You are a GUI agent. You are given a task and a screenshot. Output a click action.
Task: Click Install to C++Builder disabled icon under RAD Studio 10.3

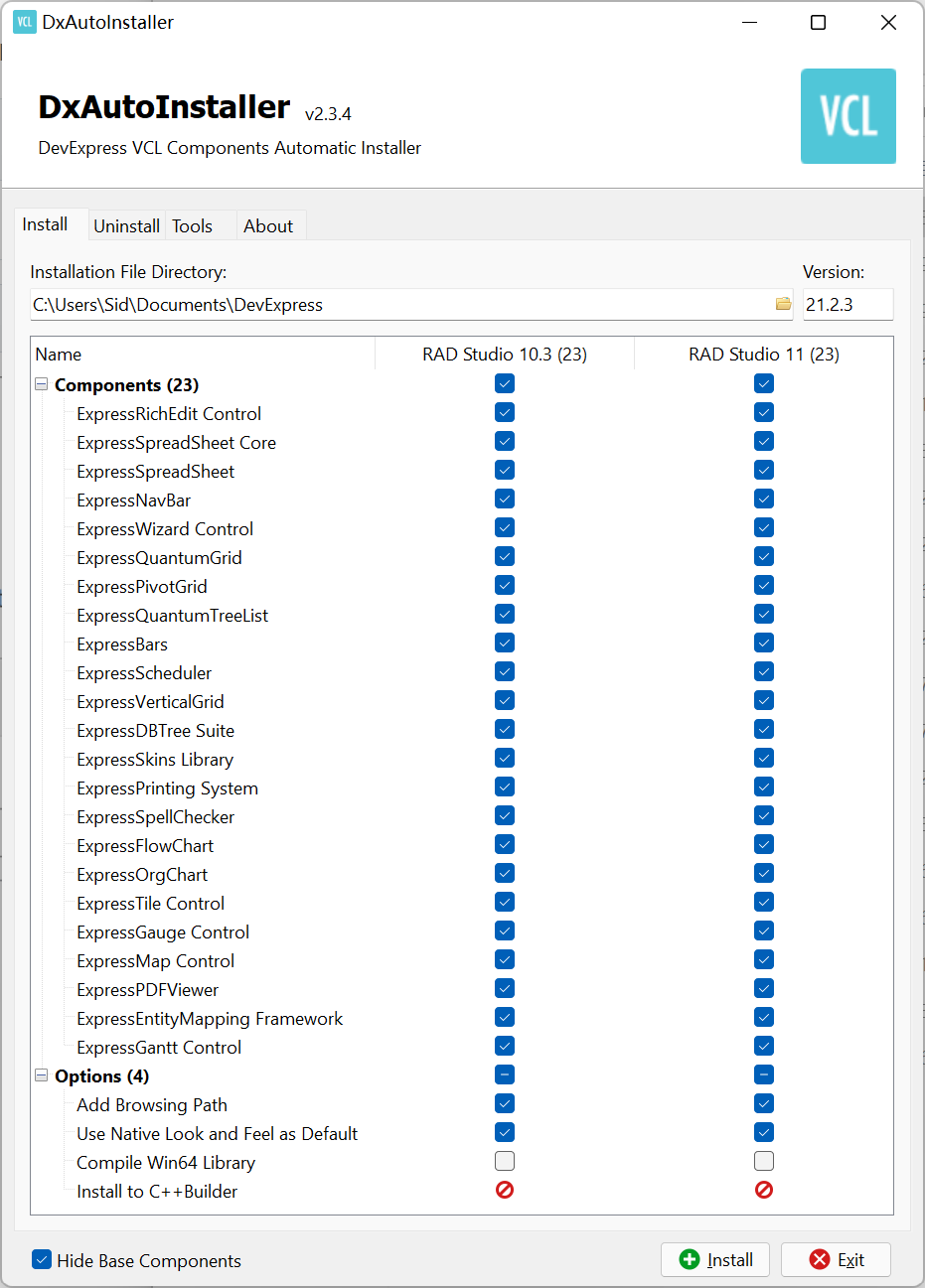click(x=505, y=1190)
